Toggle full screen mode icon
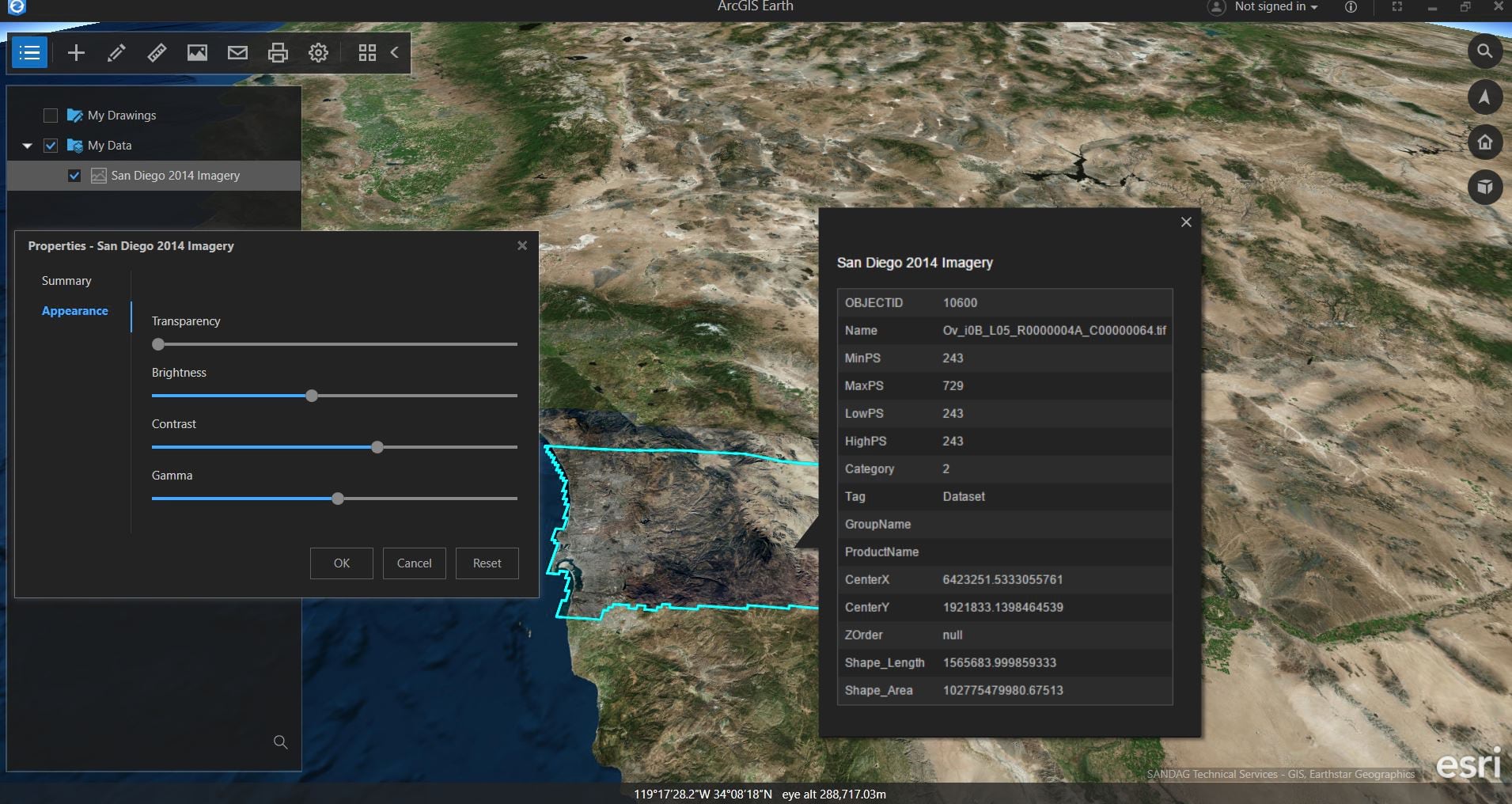The image size is (1512, 804). [x=1397, y=6]
